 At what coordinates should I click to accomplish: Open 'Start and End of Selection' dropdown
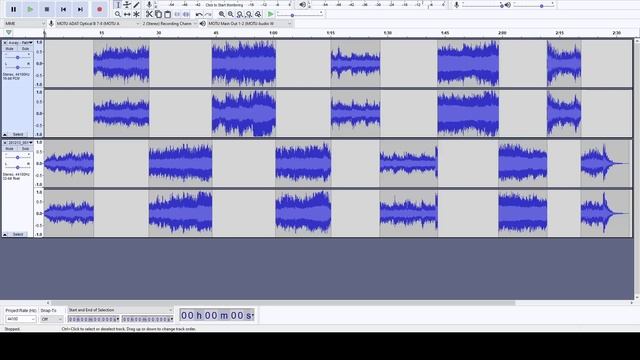120,310
